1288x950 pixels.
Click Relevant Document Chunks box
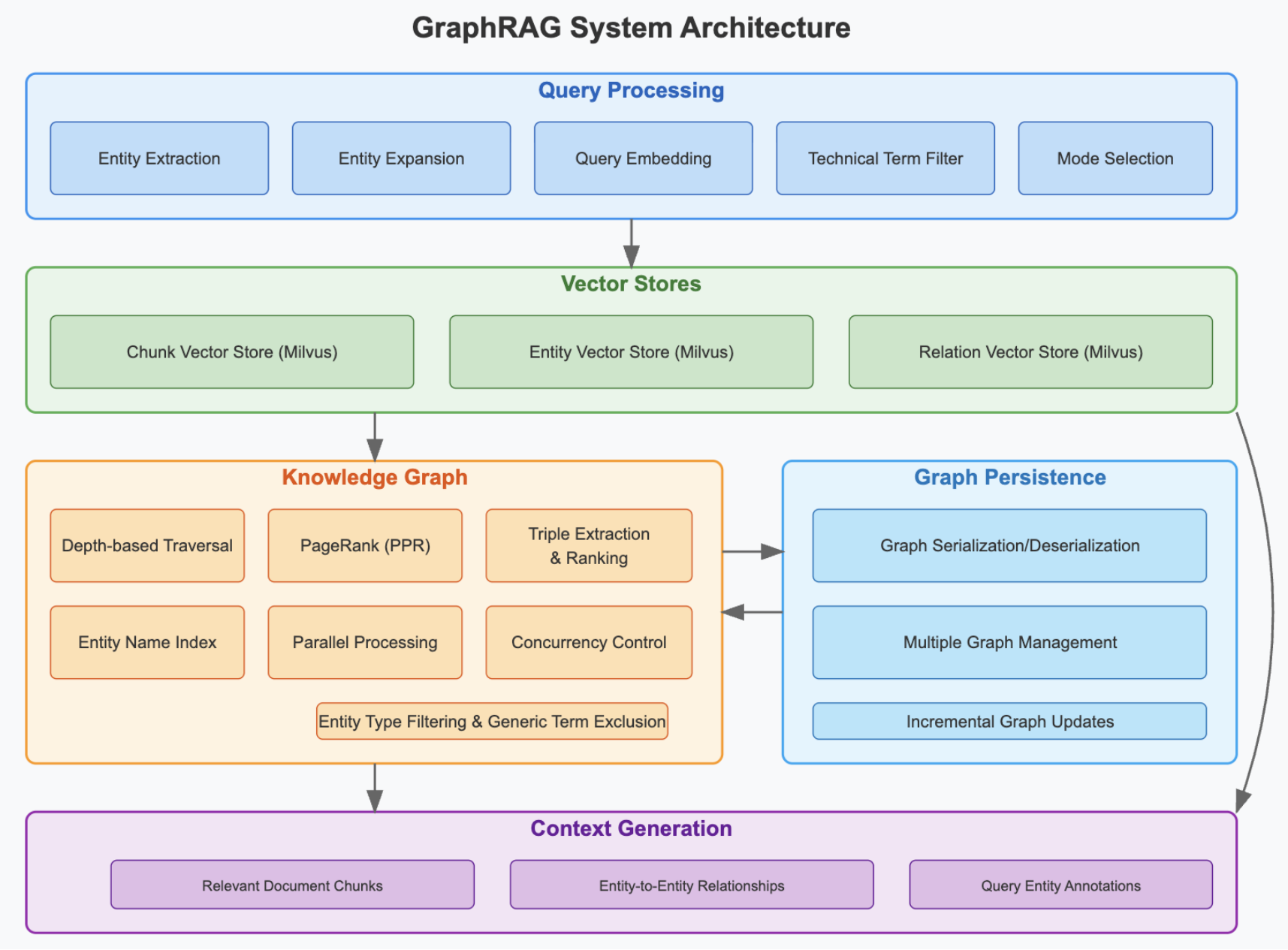(x=292, y=885)
